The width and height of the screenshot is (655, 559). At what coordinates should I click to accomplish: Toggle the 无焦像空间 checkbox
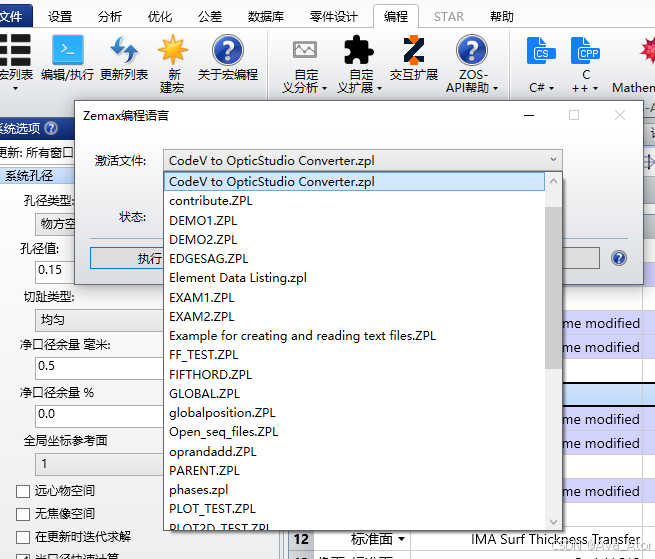coord(23,514)
